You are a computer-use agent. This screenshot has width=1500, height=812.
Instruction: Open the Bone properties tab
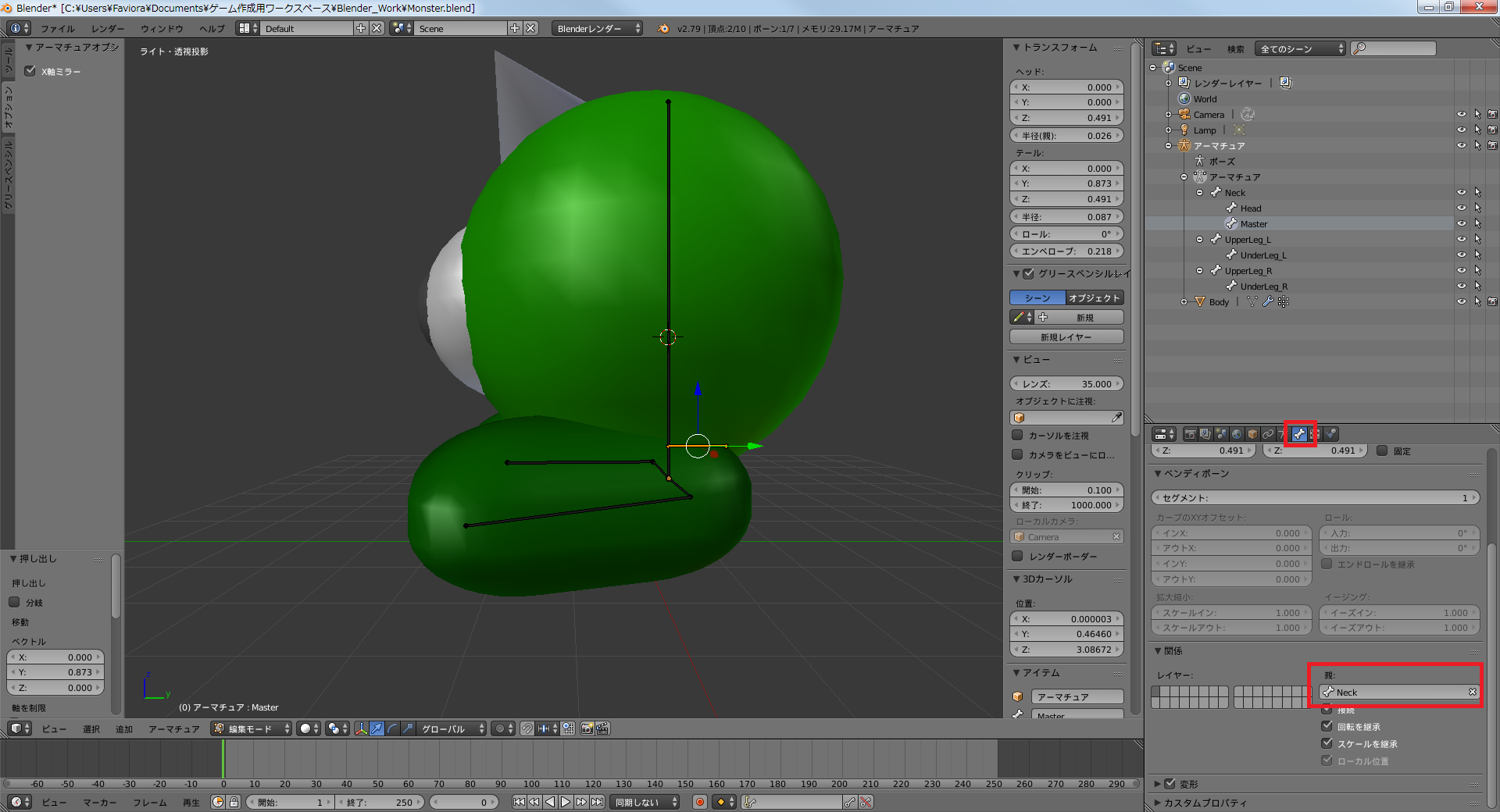click(x=1299, y=434)
